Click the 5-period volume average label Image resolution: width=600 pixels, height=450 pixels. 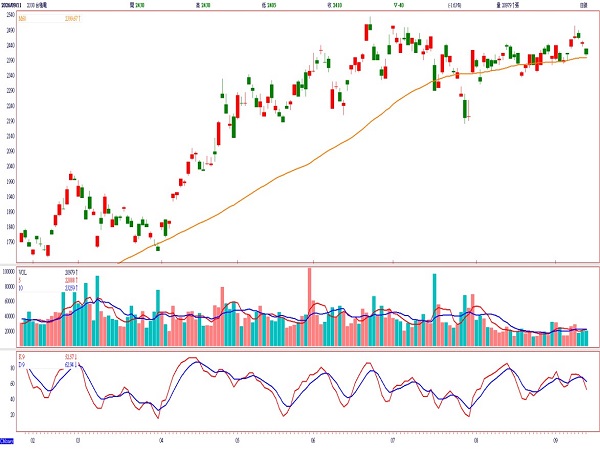(20, 280)
